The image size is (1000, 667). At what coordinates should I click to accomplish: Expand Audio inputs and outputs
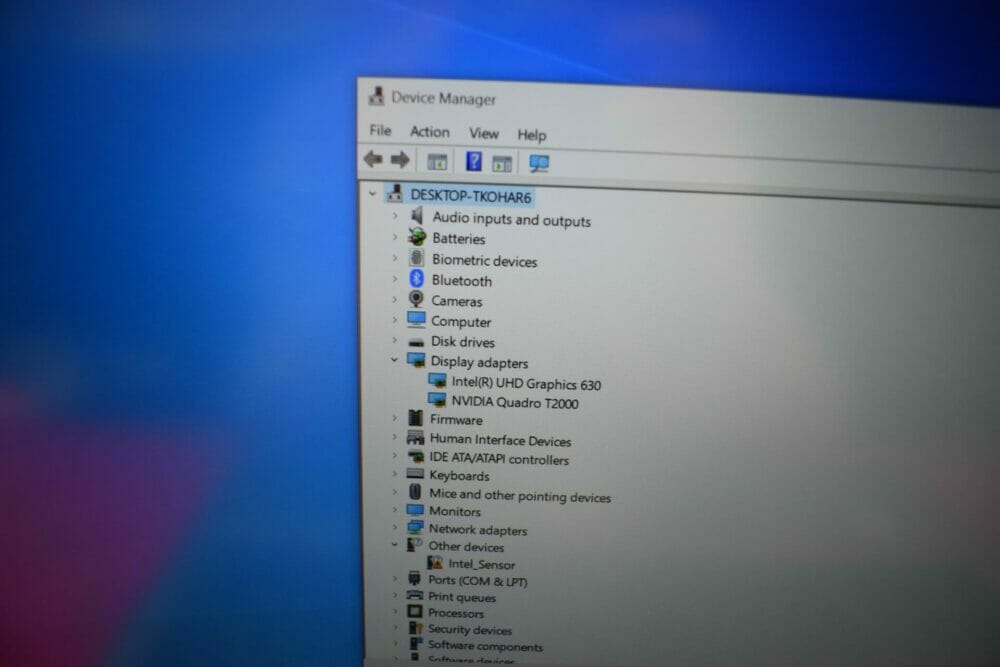[x=395, y=216]
